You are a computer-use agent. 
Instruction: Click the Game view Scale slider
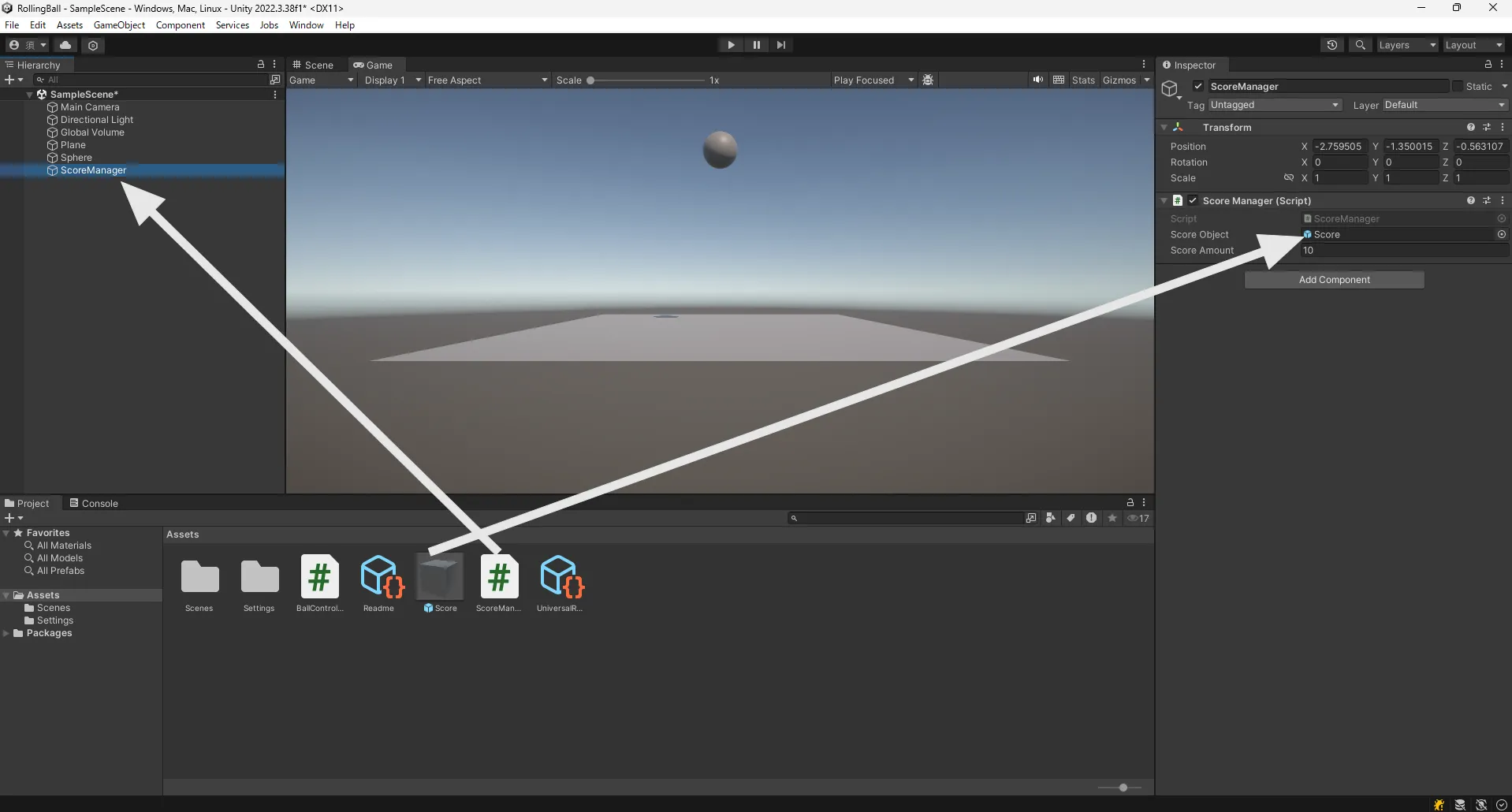[x=646, y=80]
